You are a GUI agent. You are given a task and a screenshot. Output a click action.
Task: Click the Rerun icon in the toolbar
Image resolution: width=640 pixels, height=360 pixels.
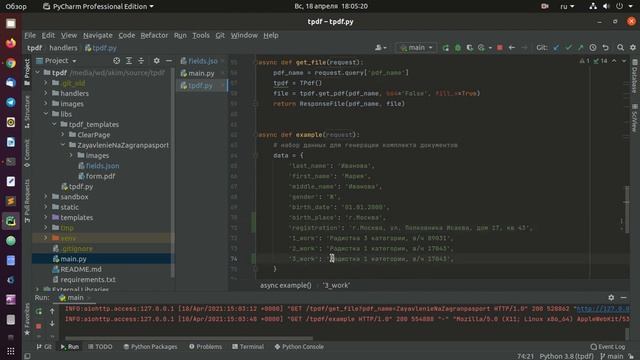click(x=446, y=48)
